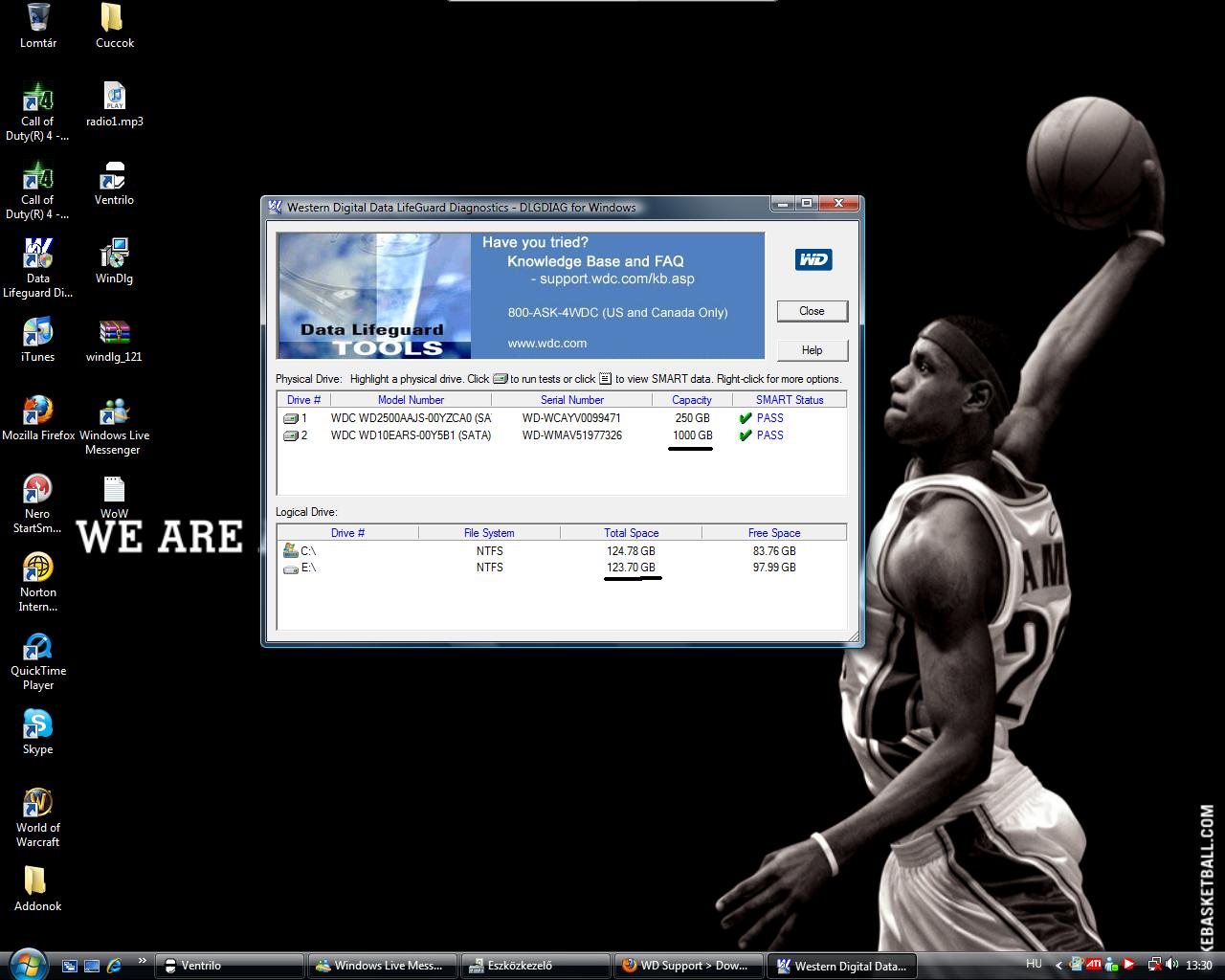This screenshot has width=1225, height=980.
Task: Select logical drive E:\ row
Action: [562, 568]
